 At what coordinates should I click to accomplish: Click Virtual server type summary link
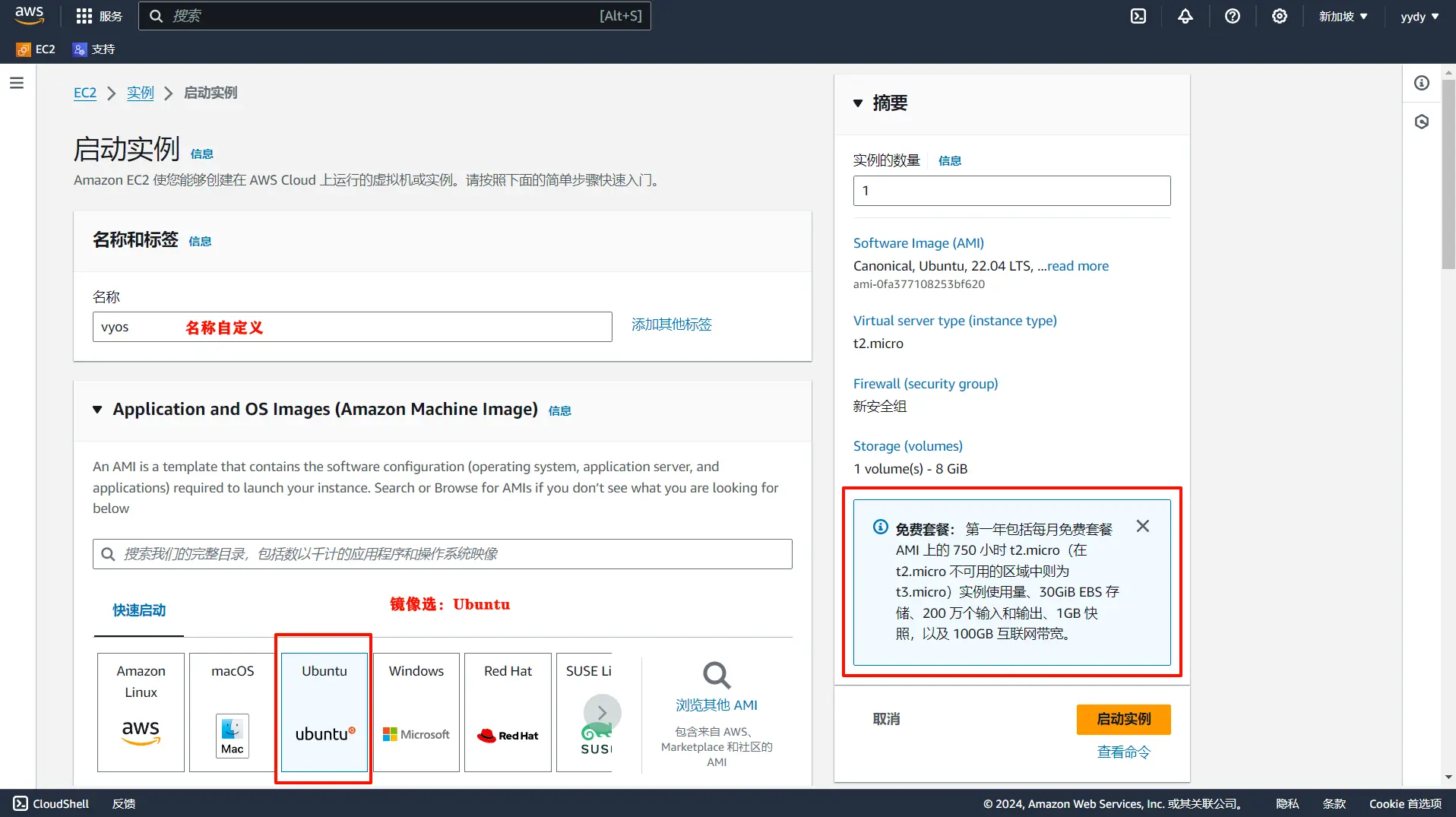(955, 321)
